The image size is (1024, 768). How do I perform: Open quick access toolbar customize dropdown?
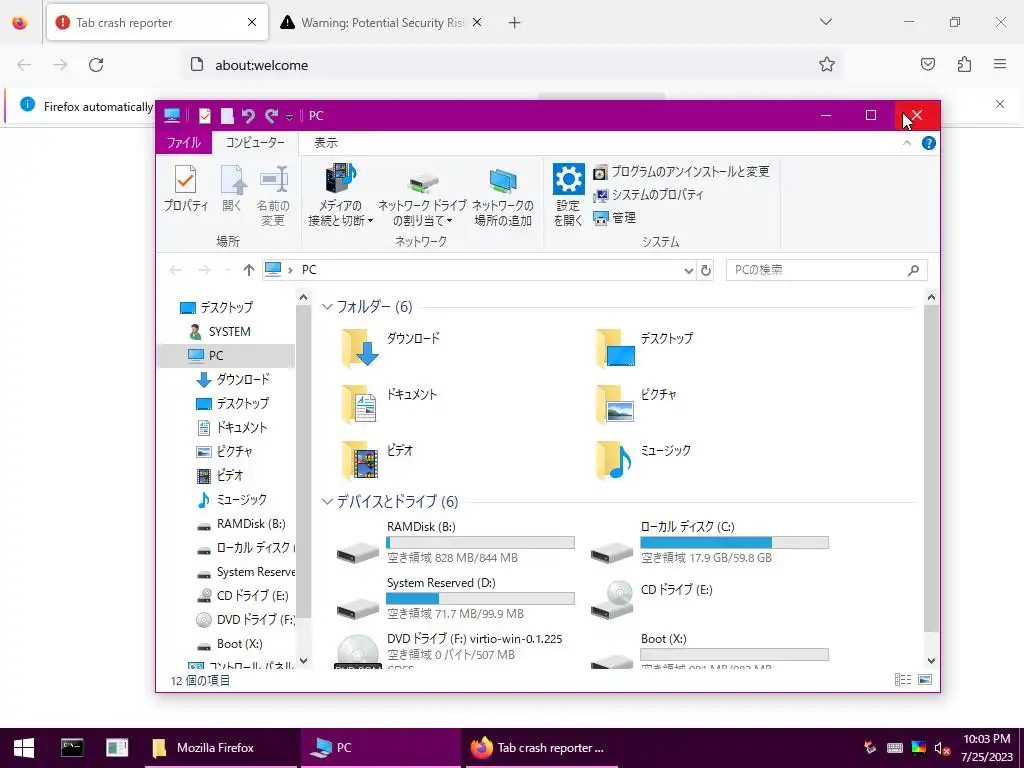289,117
